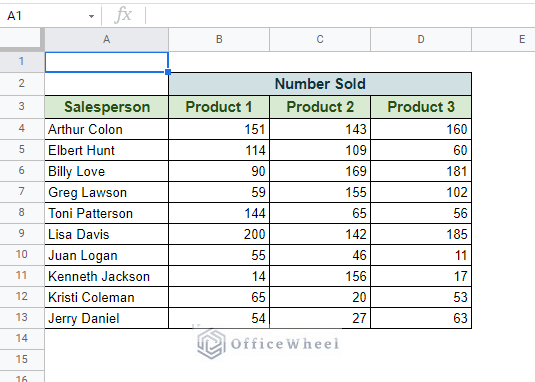The width and height of the screenshot is (535, 382).
Task: Click the 'Product 2' header cell
Action: pyautogui.click(x=320, y=107)
